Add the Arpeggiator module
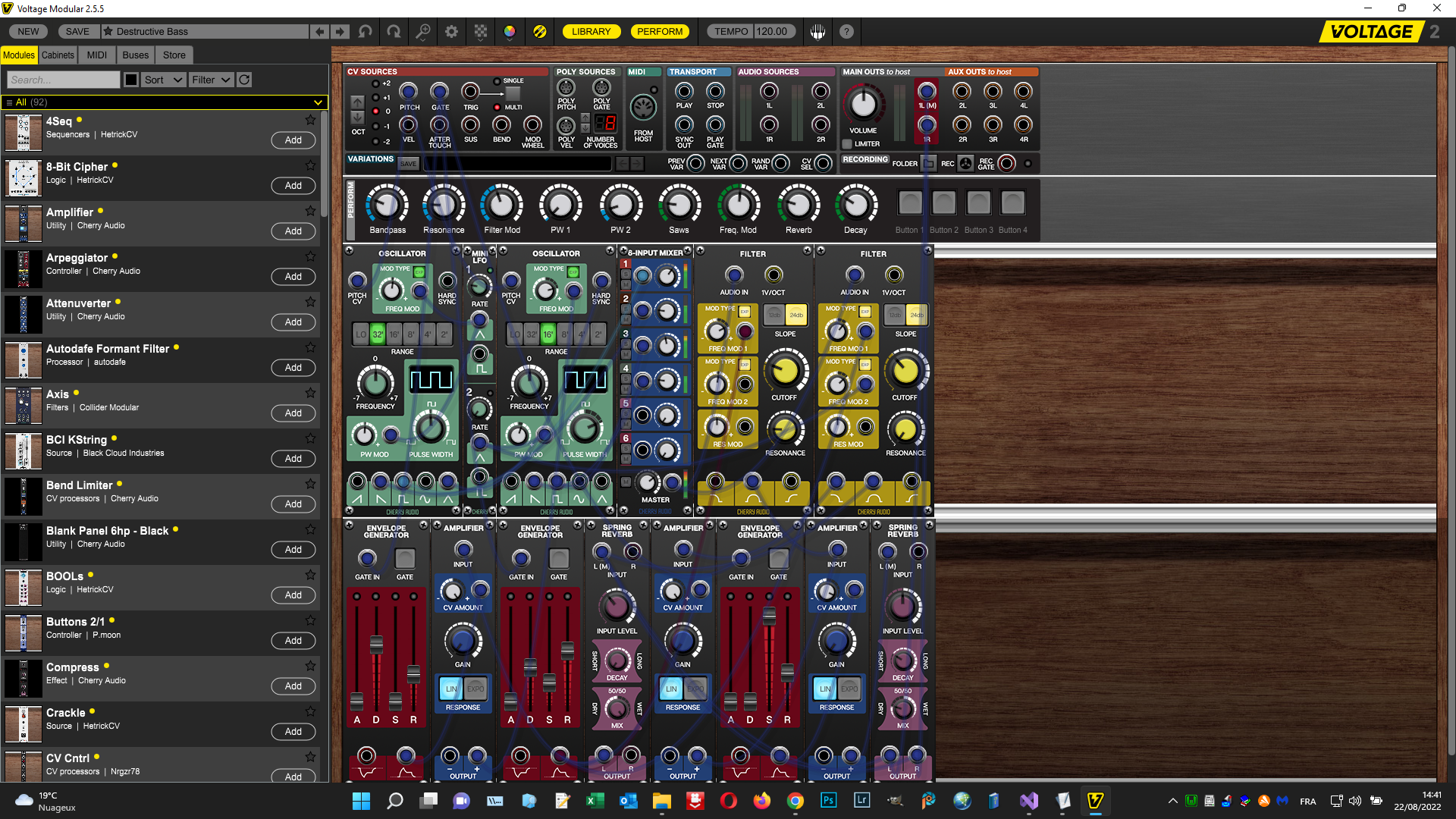The width and height of the screenshot is (1456, 819). pos(293,277)
